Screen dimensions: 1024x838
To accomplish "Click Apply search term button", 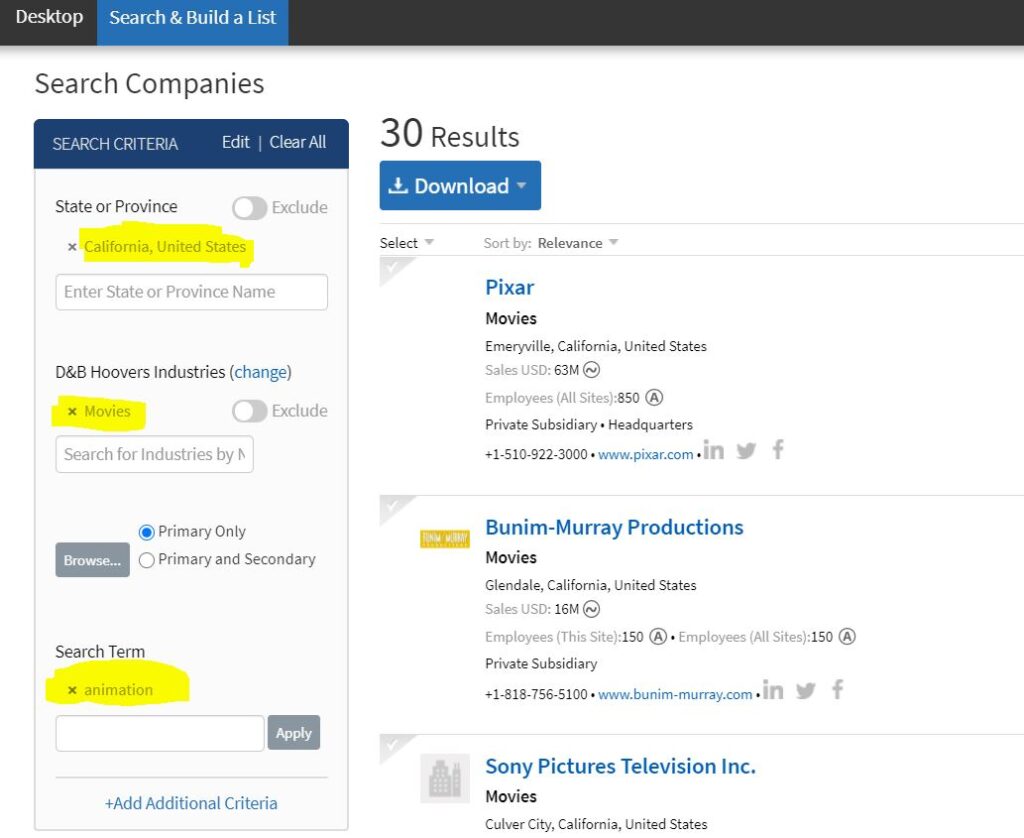I will tap(294, 733).
